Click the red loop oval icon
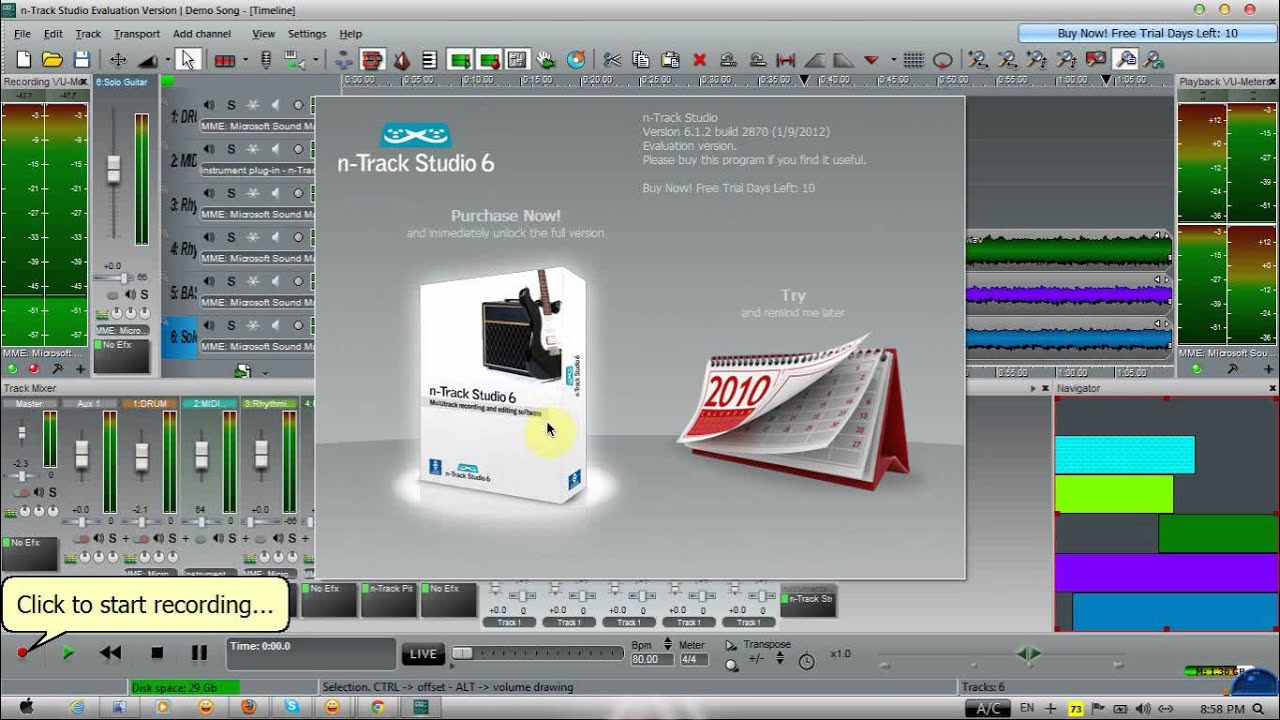The height and width of the screenshot is (720, 1280). [942, 60]
